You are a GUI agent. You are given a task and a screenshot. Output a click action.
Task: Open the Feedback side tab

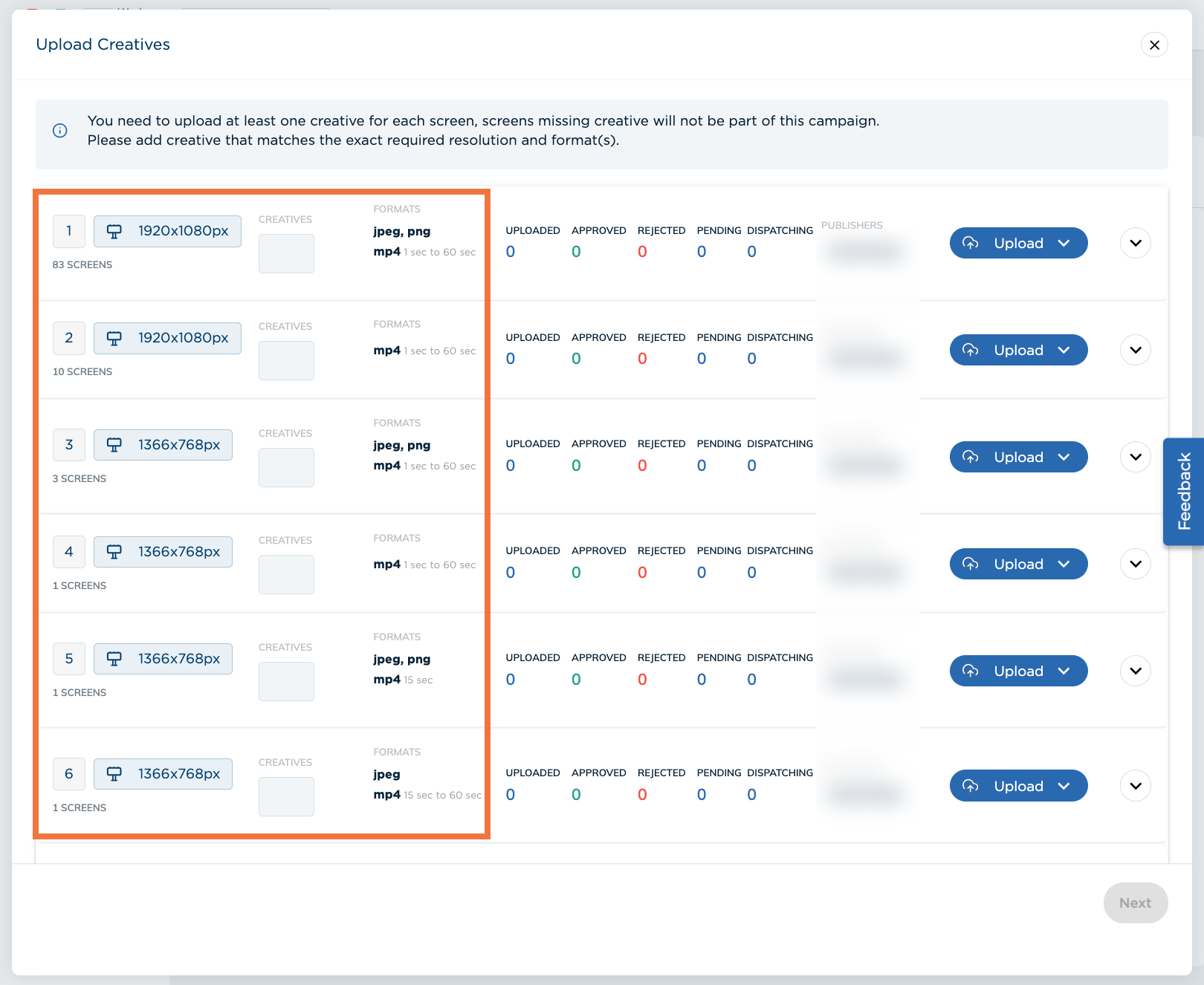(x=1184, y=492)
